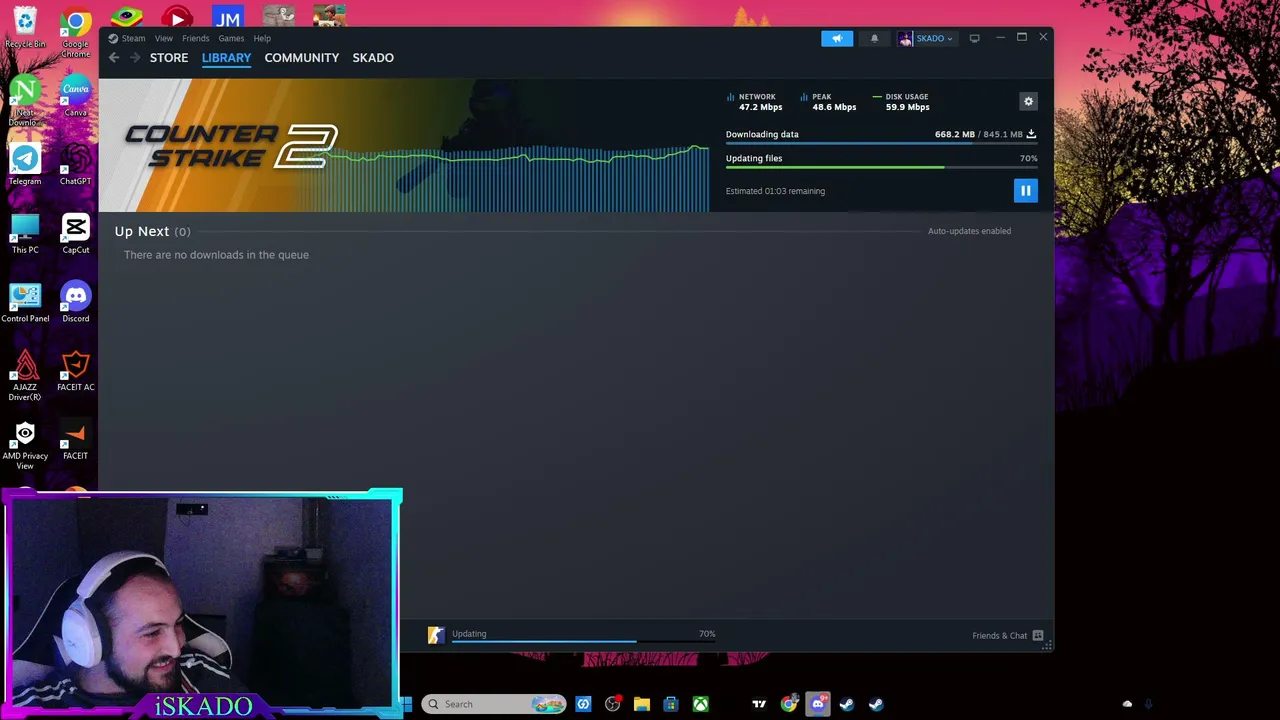Click the PEAK 48.6 Mbps stat
Image resolution: width=1280 pixels, height=720 pixels.
coord(829,102)
